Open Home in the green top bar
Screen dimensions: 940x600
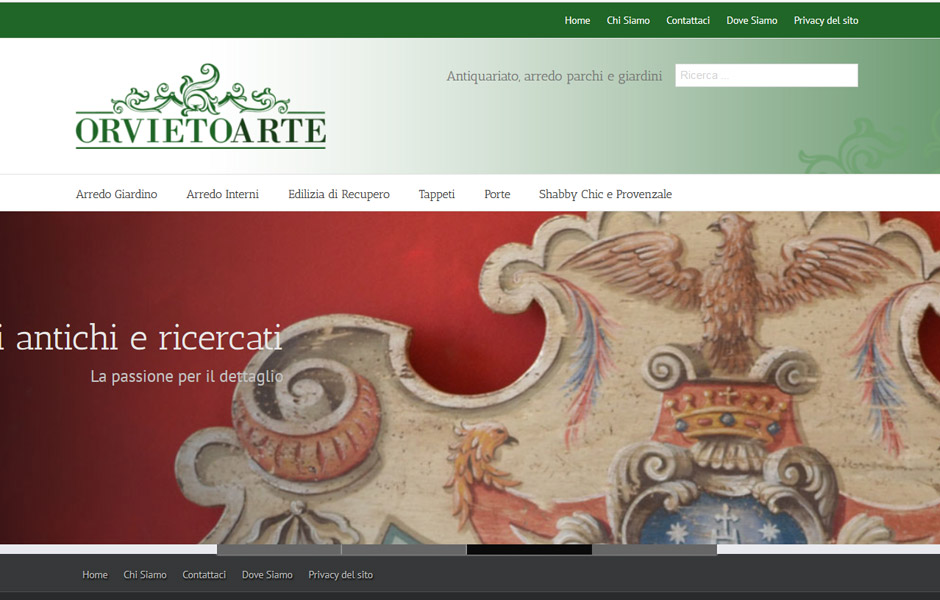pyautogui.click(x=577, y=20)
